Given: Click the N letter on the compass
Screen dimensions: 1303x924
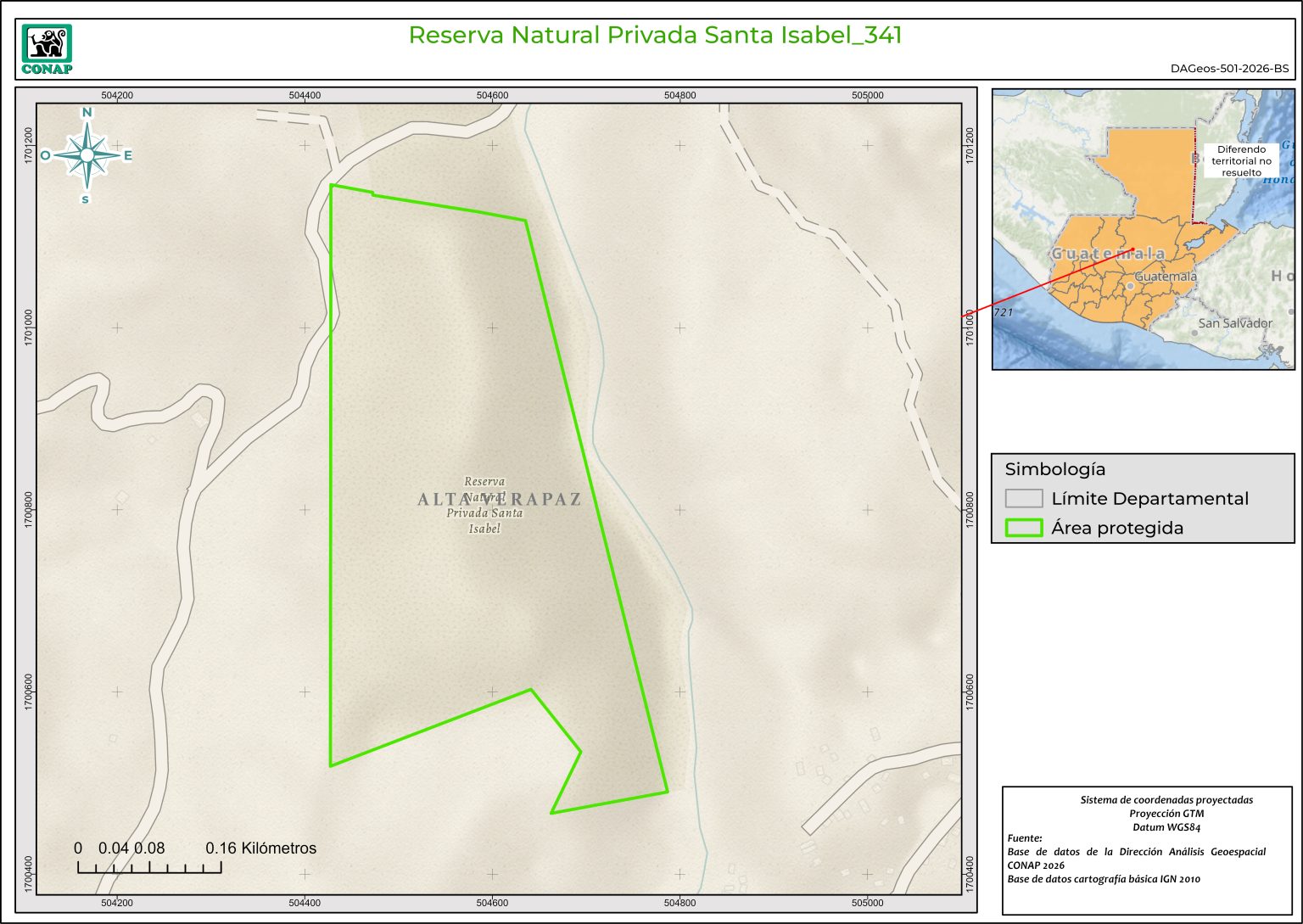Looking at the screenshot, I should tap(87, 113).
